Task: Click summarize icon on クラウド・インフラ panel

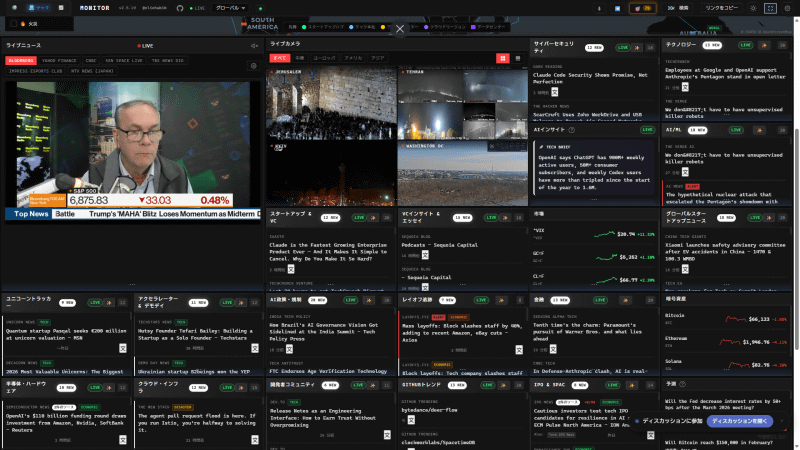Action: click(241, 388)
